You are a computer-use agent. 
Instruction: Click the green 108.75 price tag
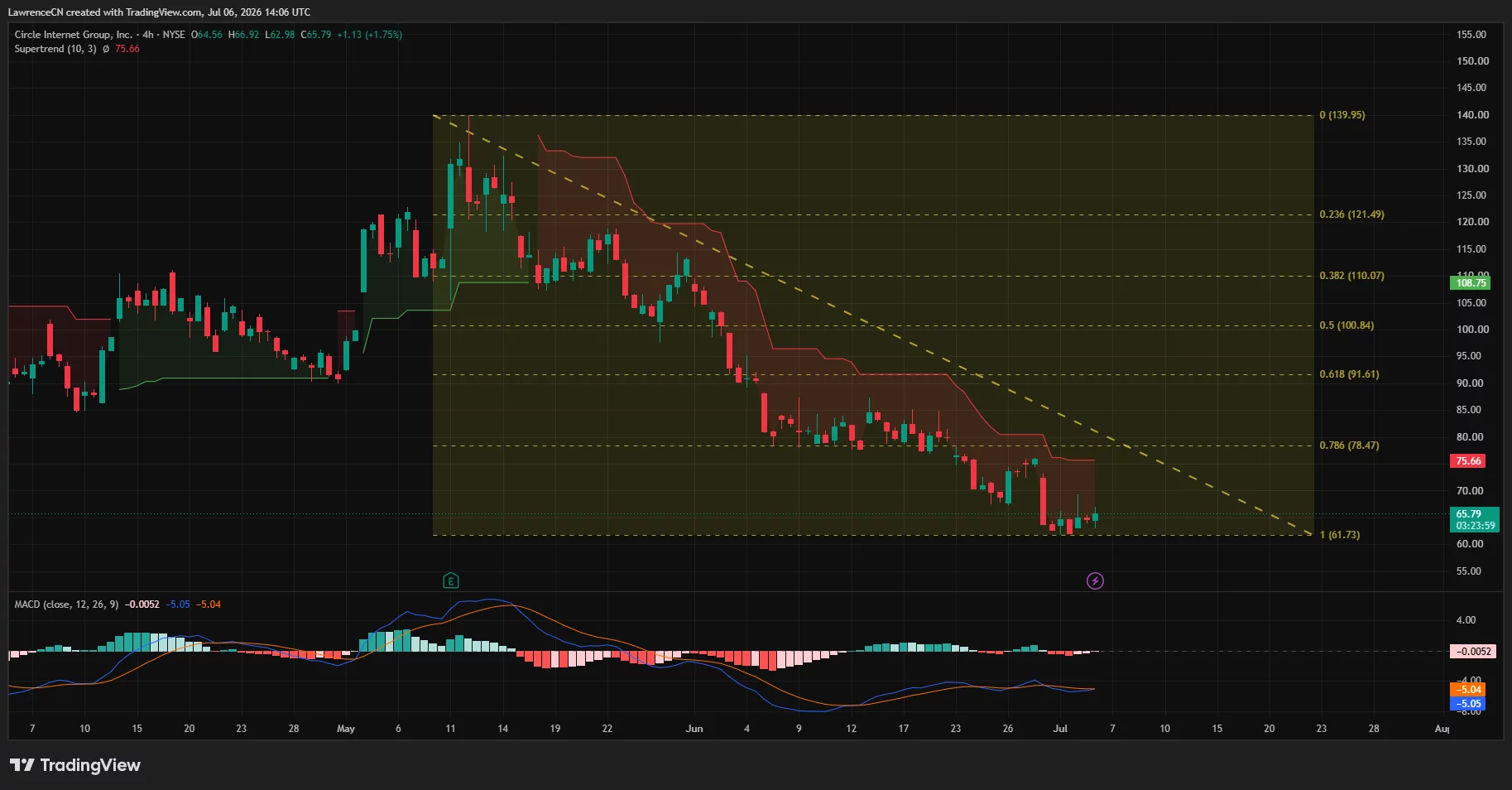(x=1471, y=283)
